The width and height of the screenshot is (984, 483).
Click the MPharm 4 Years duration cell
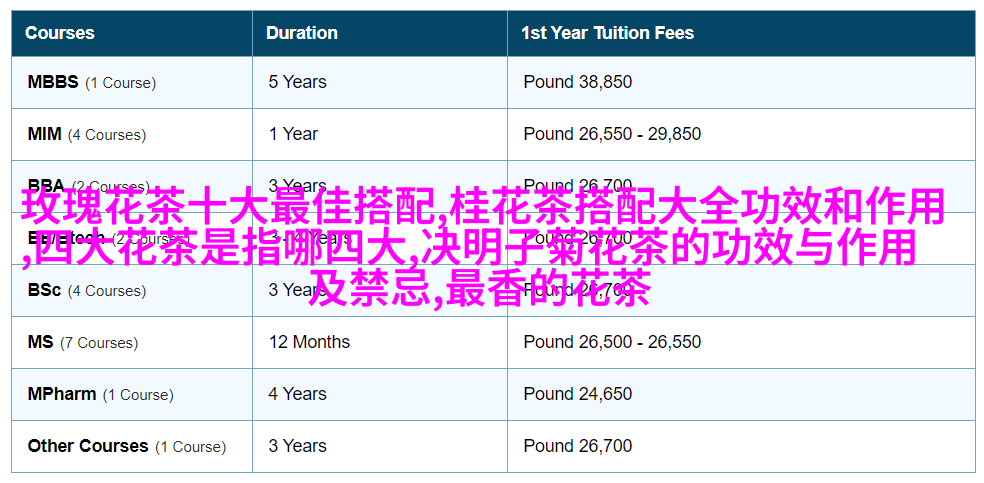tap(297, 394)
